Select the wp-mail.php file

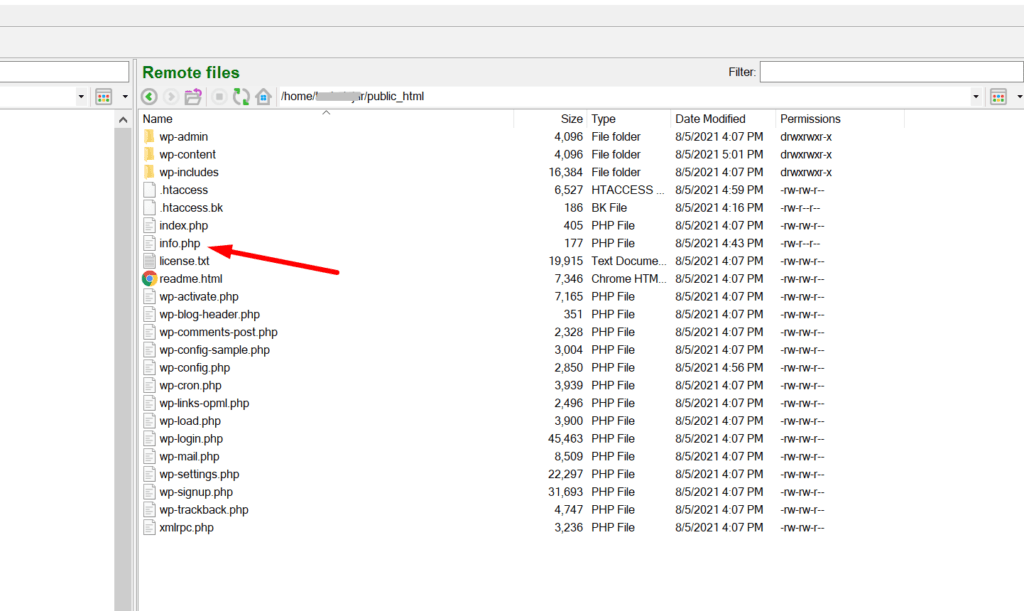189,456
